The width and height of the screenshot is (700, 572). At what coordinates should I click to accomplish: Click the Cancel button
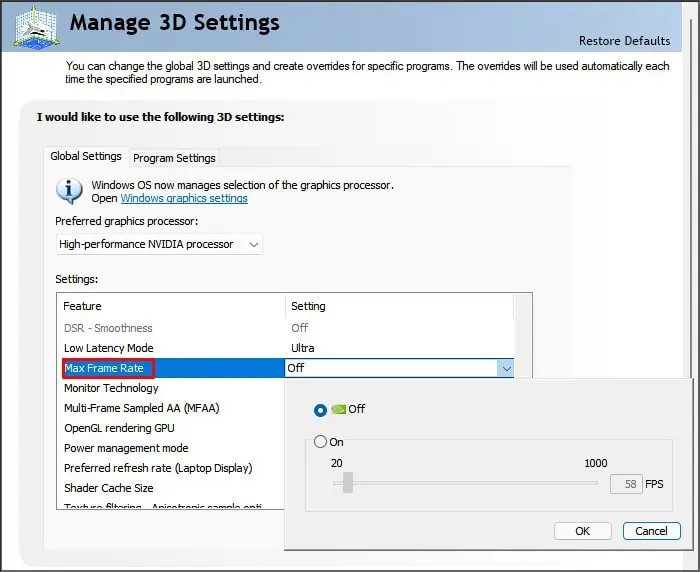651,531
